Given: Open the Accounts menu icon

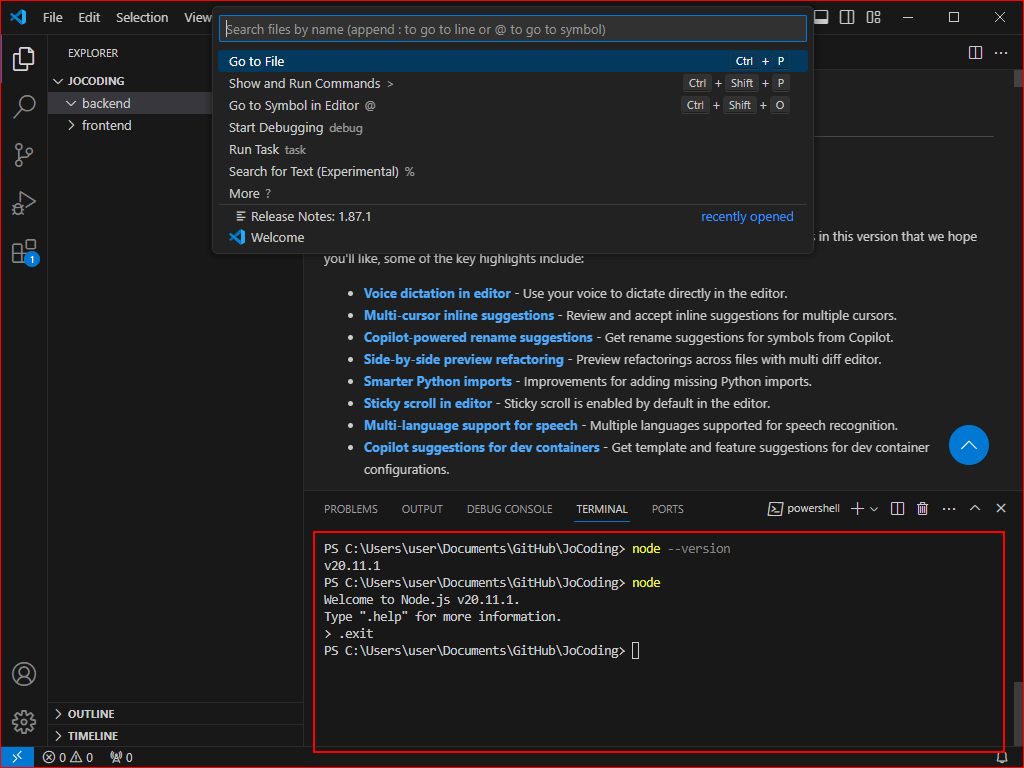Looking at the screenshot, I should point(24,674).
